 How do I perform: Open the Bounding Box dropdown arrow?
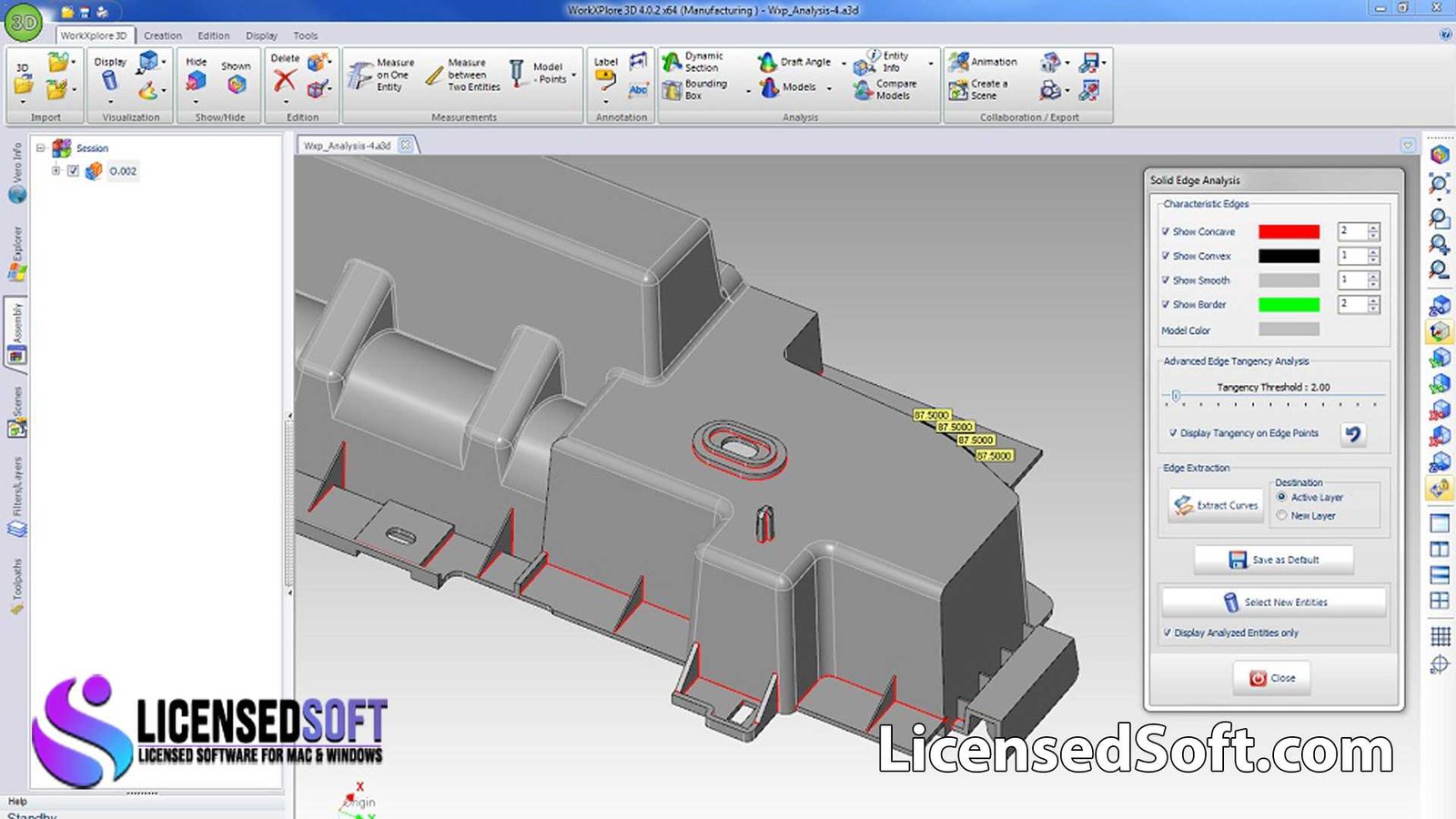[748, 90]
